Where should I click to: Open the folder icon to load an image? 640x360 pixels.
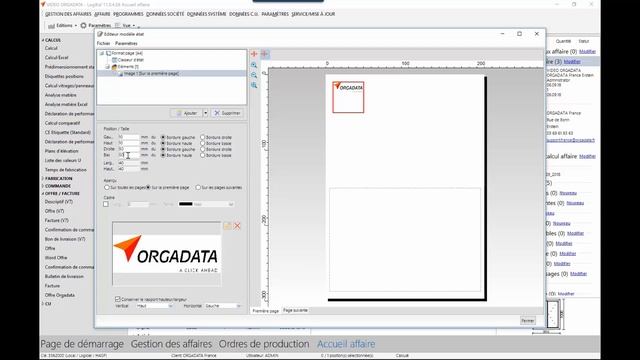227,226
